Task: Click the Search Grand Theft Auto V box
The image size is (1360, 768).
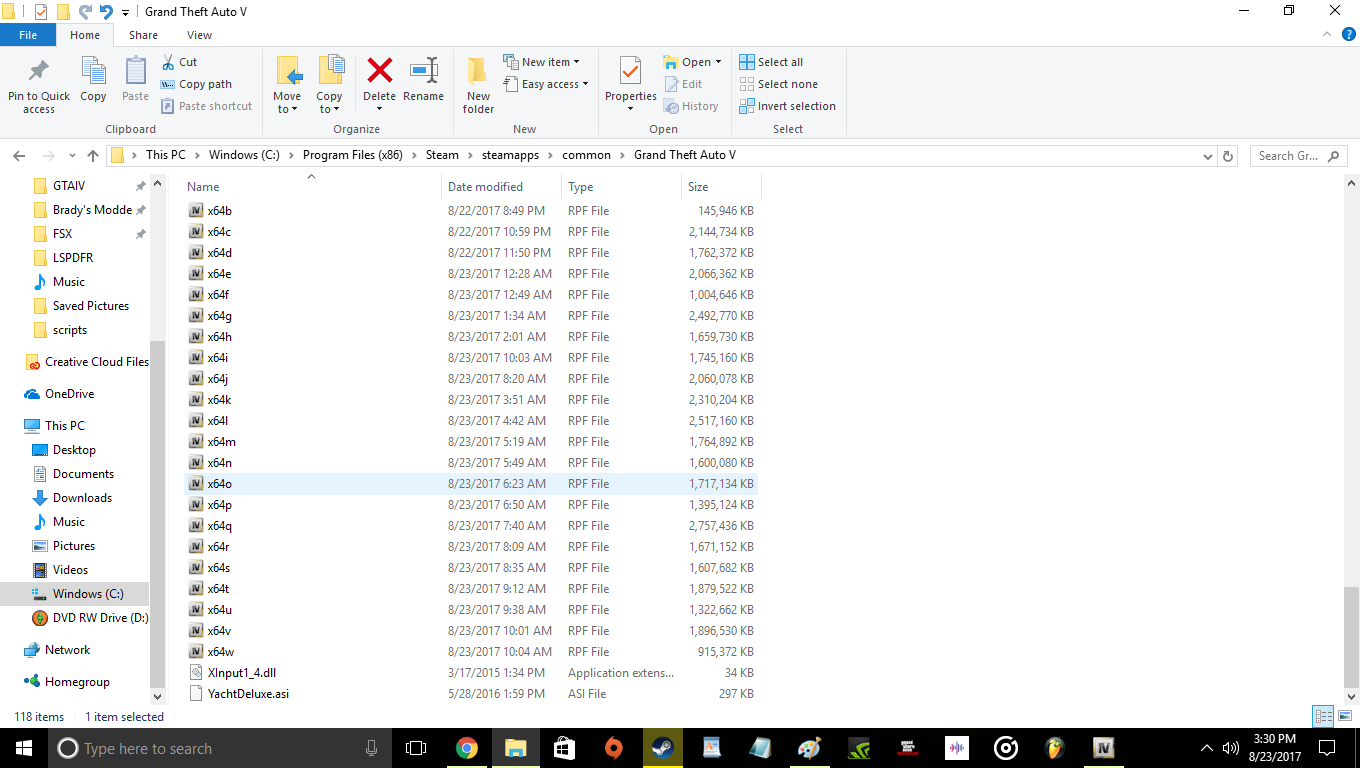Action: point(1290,156)
